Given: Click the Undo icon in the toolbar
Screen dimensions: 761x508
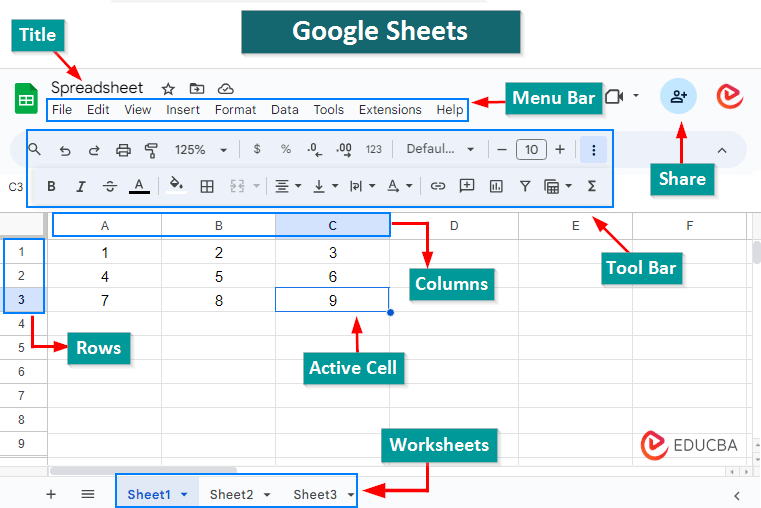Looking at the screenshot, I should click(65, 150).
